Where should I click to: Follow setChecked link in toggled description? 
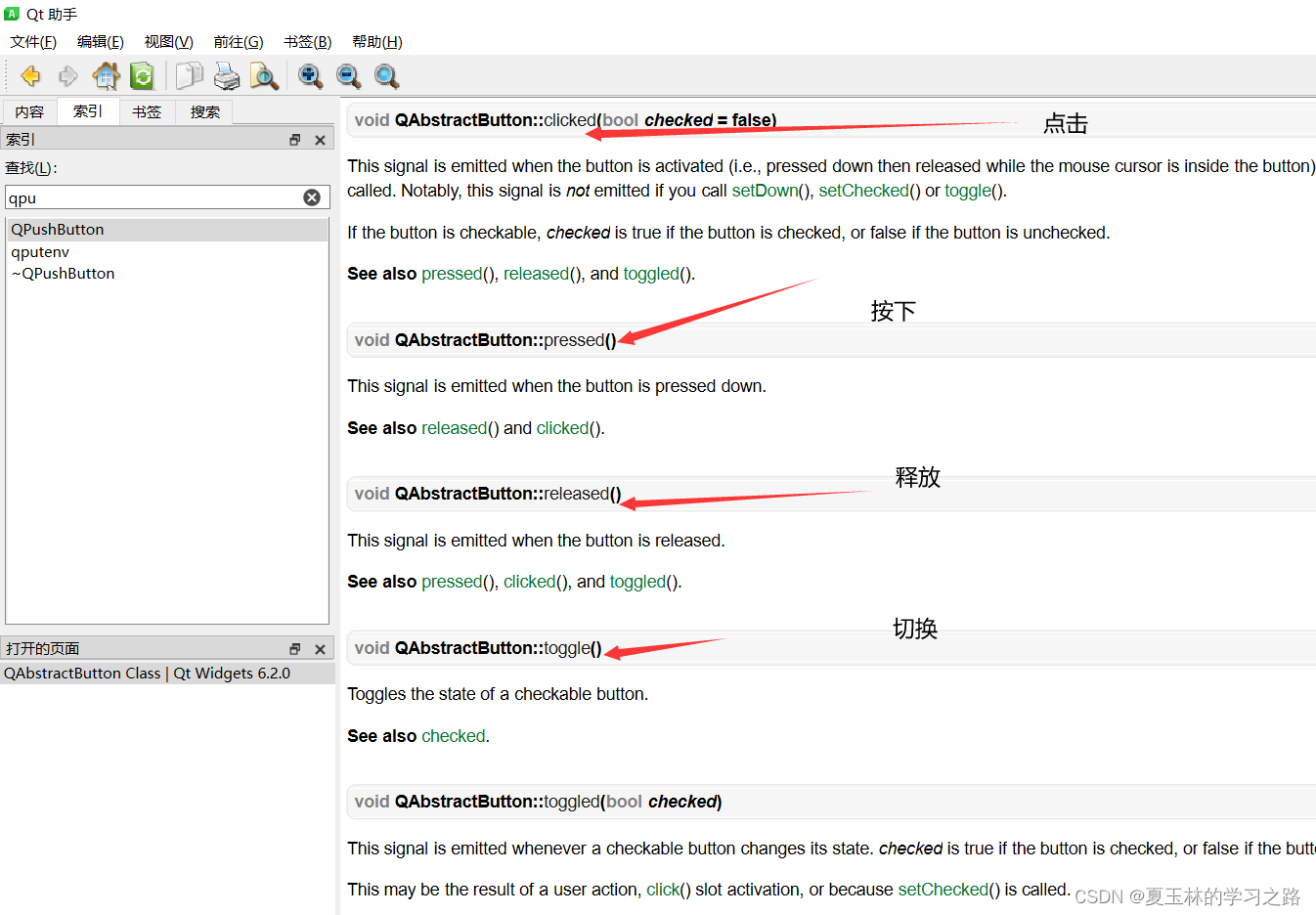[943, 890]
